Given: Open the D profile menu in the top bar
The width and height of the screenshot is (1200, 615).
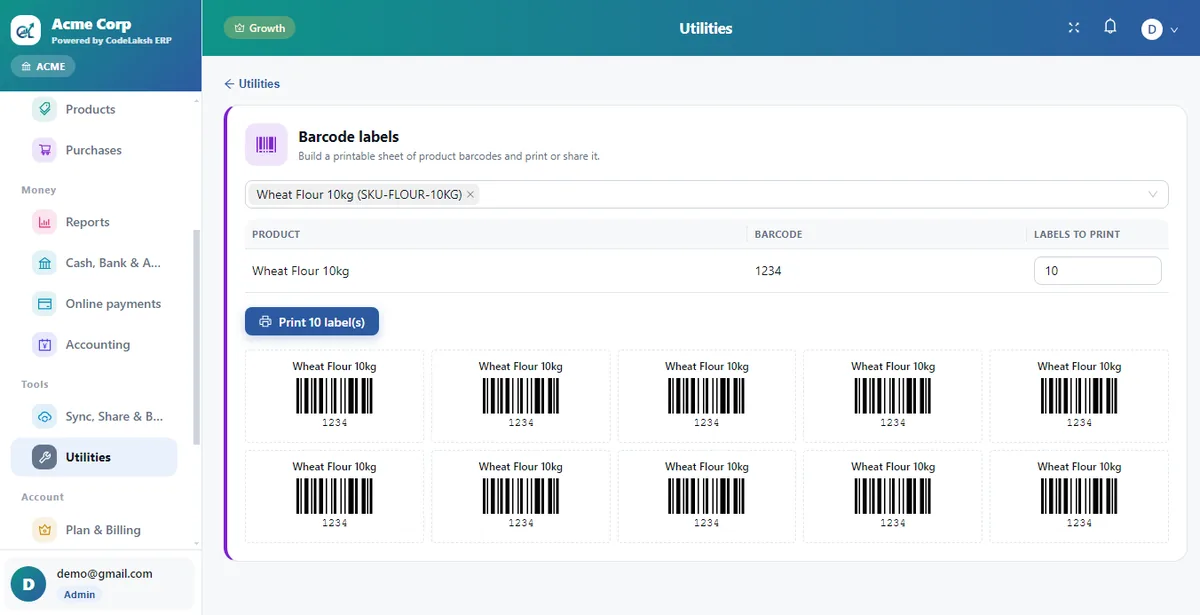Looking at the screenshot, I should coord(1160,28).
